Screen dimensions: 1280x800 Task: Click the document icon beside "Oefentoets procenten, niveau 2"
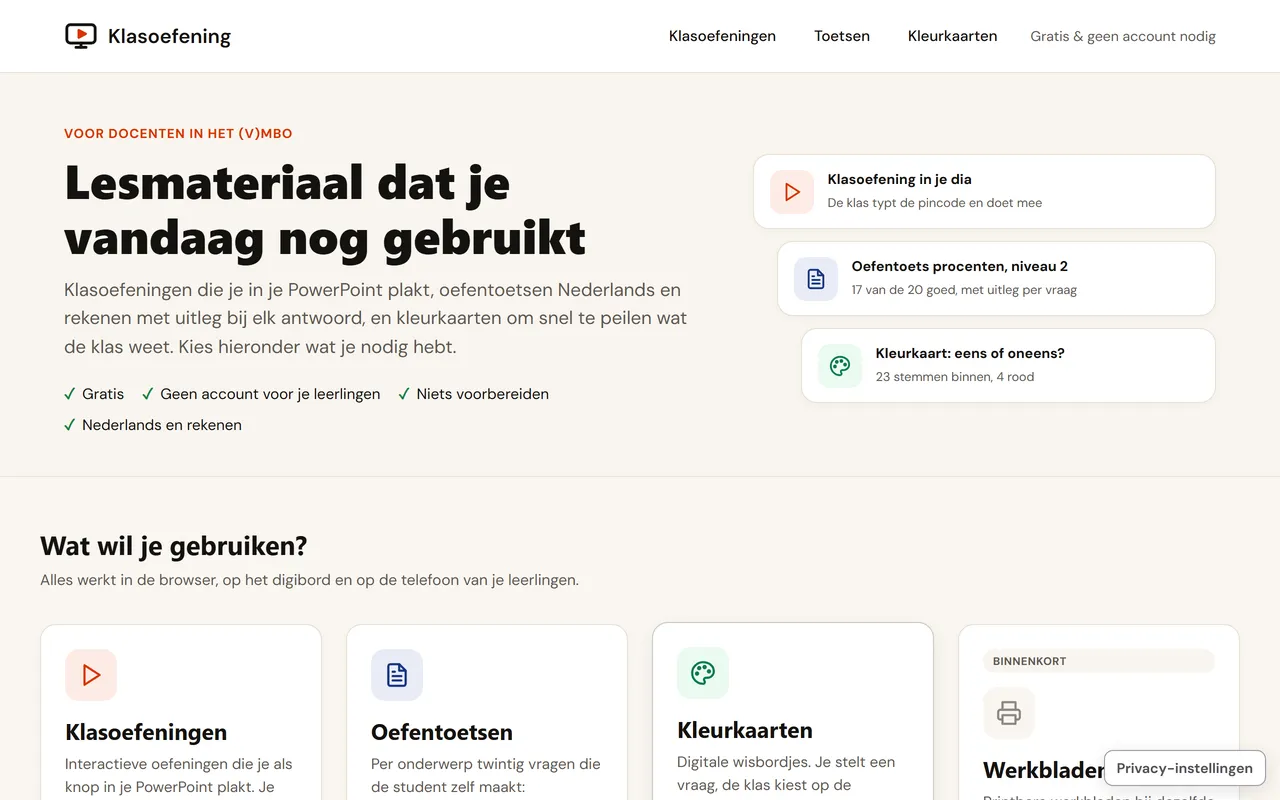[x=816, y=279]
